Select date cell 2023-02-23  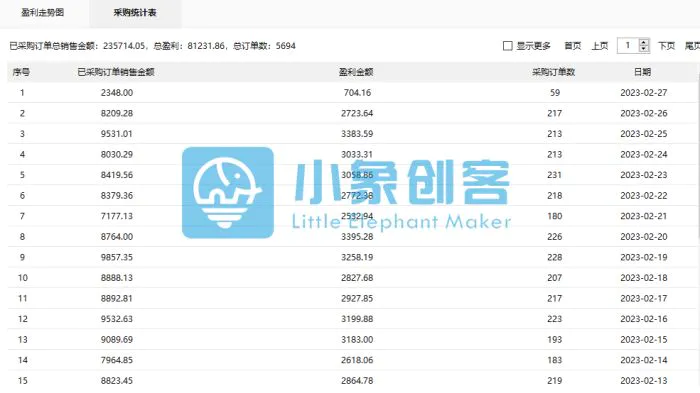click(644, 175)
